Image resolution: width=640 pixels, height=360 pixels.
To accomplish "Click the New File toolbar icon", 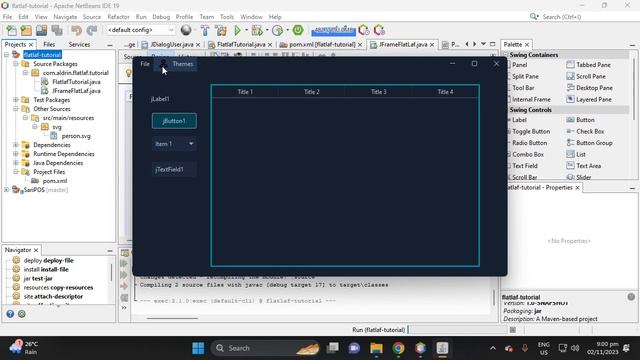I will 11,30.
